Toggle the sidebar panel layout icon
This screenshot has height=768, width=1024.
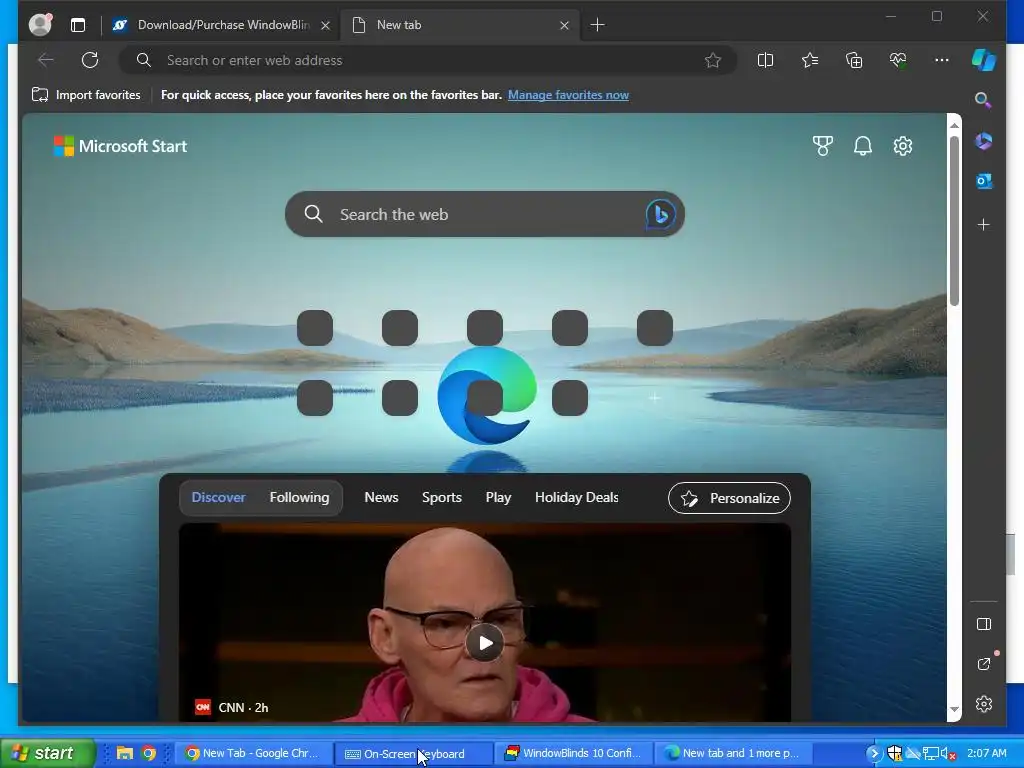tap(984, 624)
